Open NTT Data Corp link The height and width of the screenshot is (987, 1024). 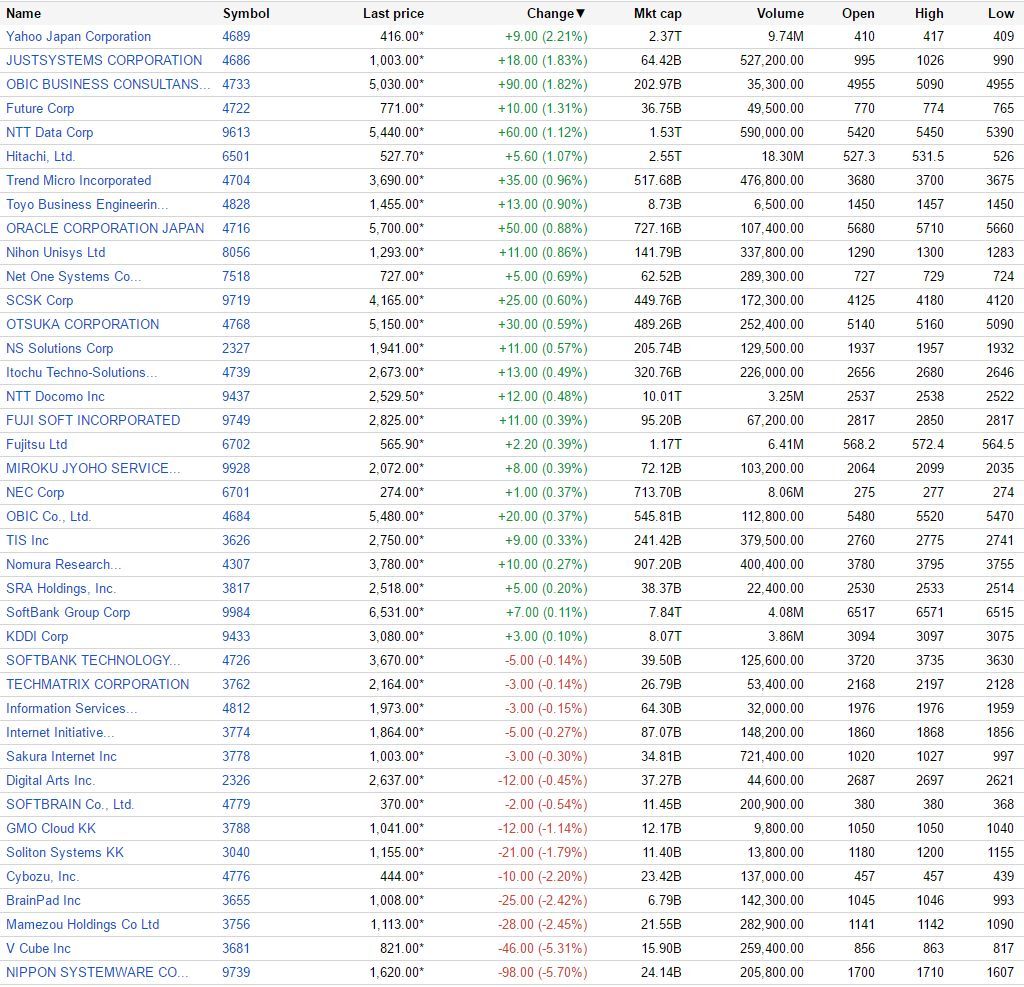[x=50, y=133]
